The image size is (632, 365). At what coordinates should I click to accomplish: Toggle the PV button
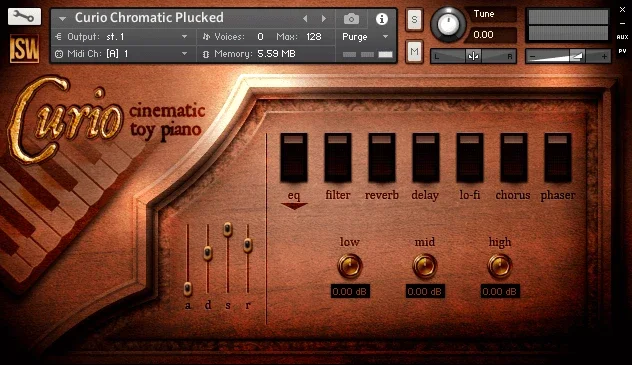pos(622,52)
